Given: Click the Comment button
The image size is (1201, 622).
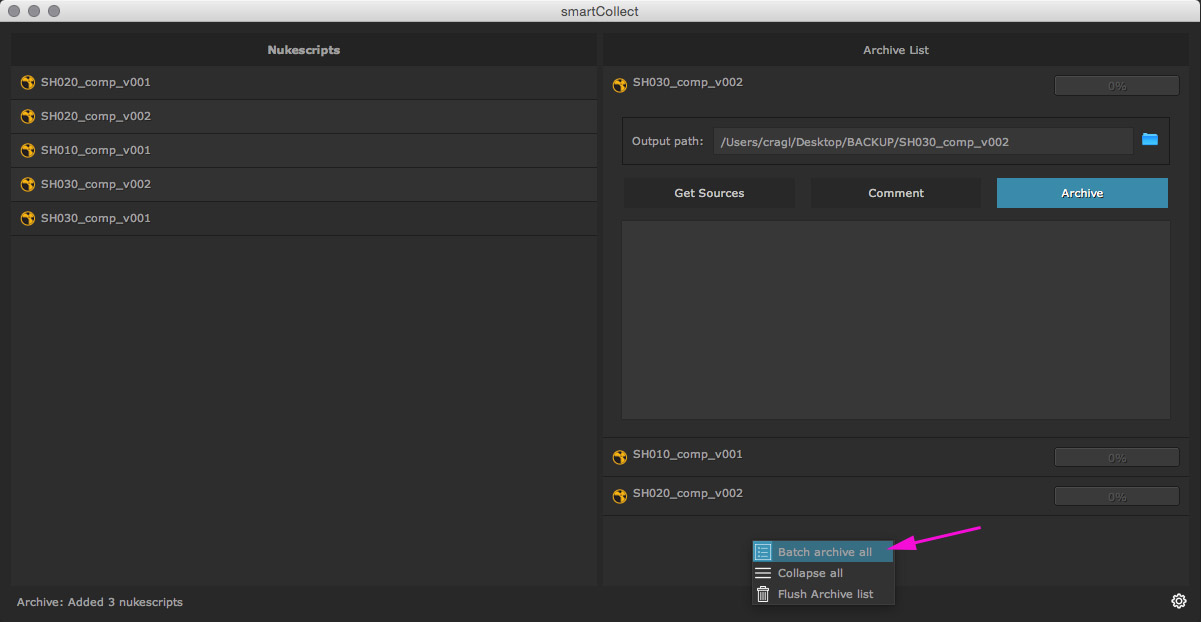Looking at the screenshot, I should click(896, 193).
